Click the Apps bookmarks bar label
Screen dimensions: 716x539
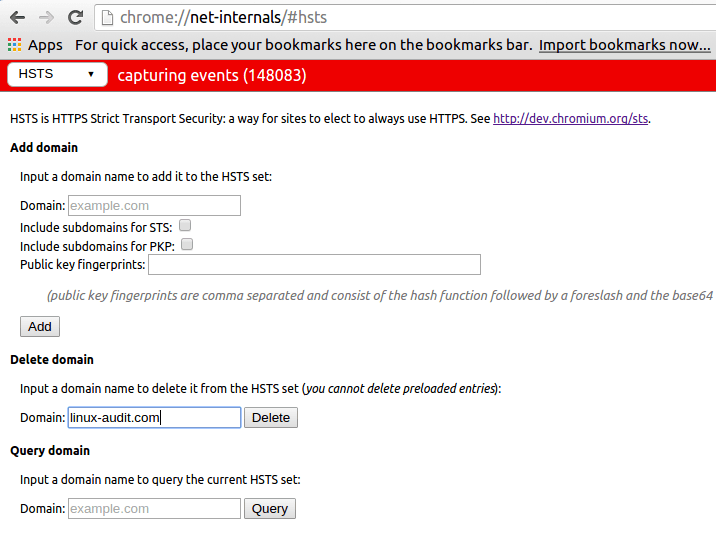coord(45,45)
